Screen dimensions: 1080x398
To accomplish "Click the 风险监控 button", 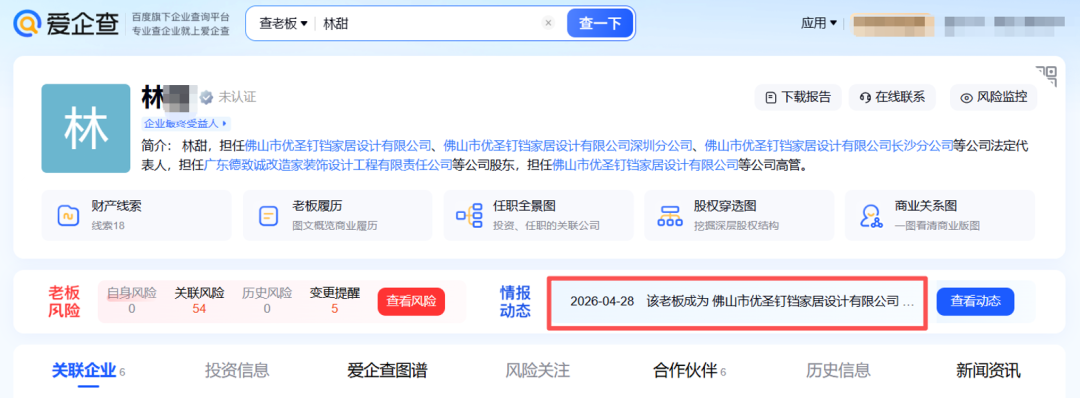I will tap(993, 97).
